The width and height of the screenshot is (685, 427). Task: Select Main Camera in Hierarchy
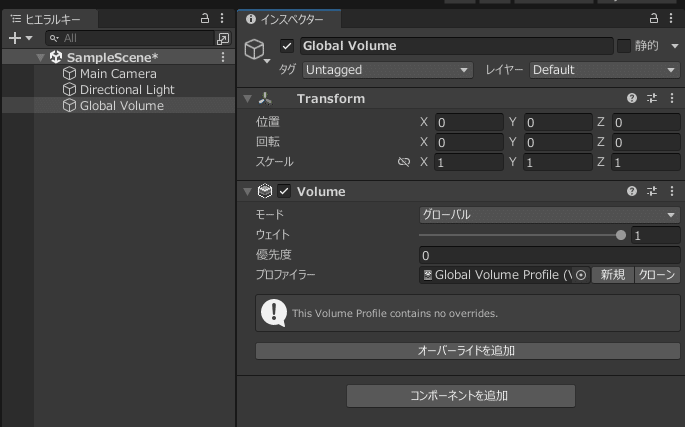[x=118, y=73]
